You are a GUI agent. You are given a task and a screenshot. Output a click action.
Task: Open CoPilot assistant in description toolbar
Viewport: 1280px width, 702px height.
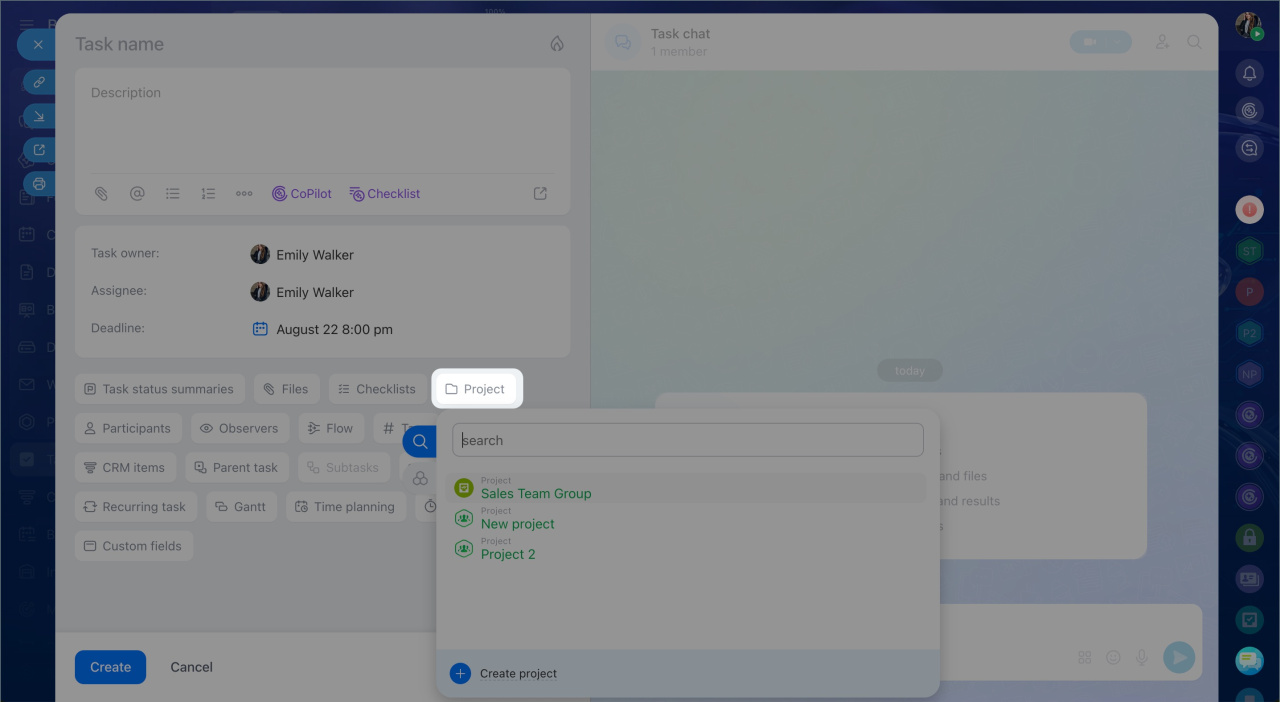(302, 194)
